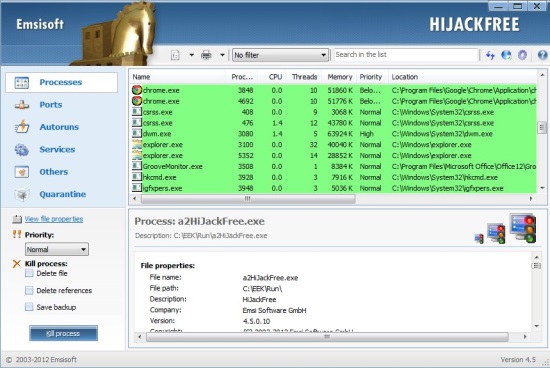The height and width of the screenshot is (368, 550).
Task: Click the process list horizontal scrollbar thumb
Action: [x=248, y=199]
